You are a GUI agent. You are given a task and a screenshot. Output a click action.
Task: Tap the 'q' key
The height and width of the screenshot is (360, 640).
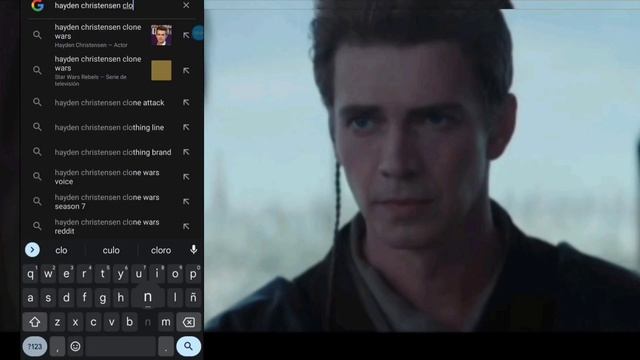click(30, 274)
